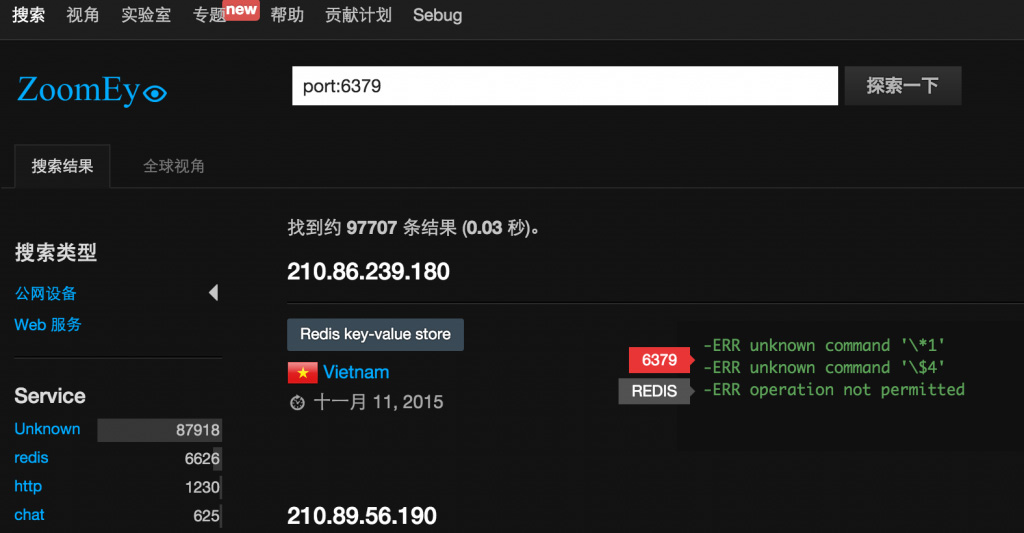1024x533 pixels.
Task: Click the ZoomEye logo eye icon
Action: tap(154, 94)
